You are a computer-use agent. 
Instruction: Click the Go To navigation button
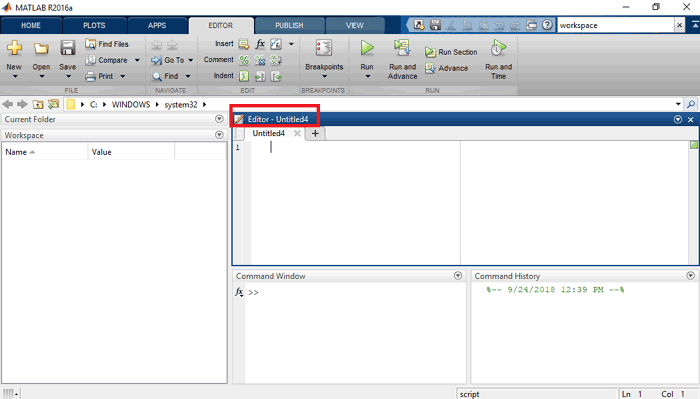(x=167, y=60)
